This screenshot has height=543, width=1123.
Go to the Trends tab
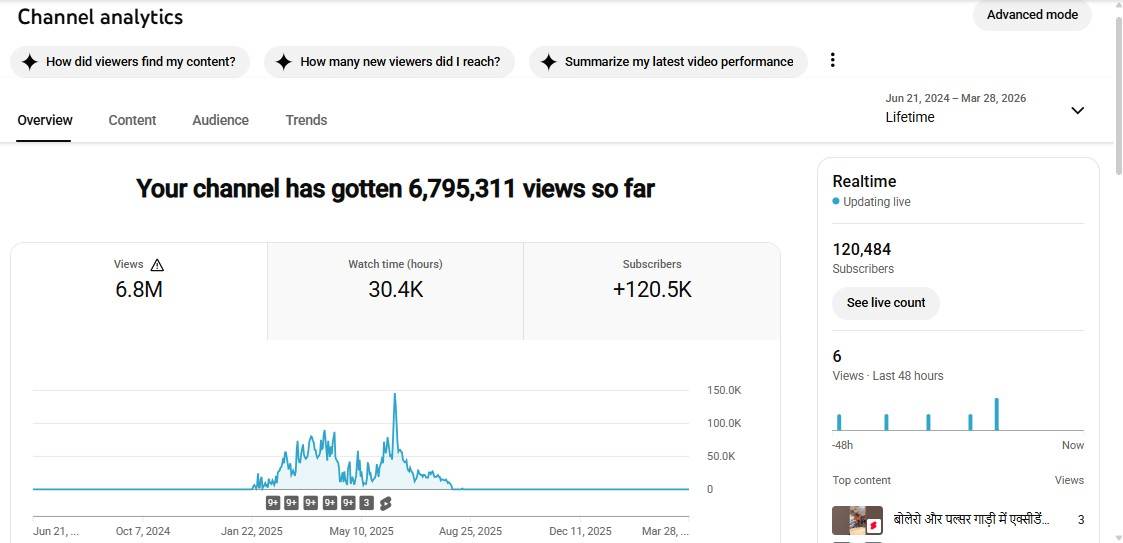click(306, 120)
